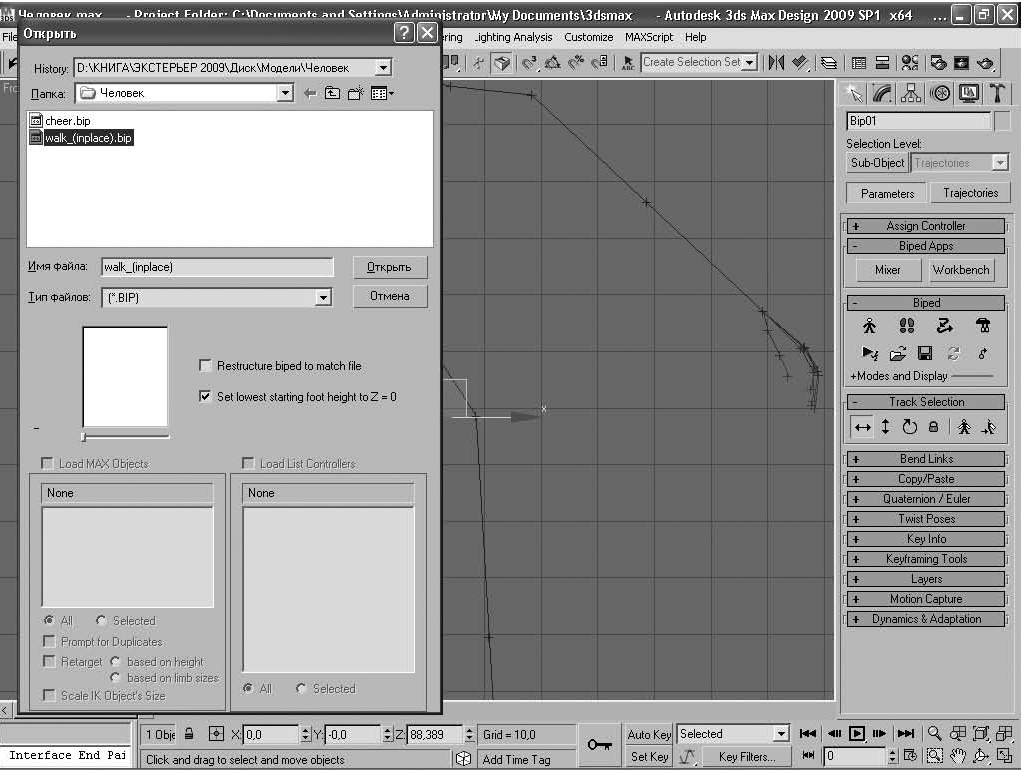Expand the Key Info rollout
1021x770 pixels.
tap(926, 539)
